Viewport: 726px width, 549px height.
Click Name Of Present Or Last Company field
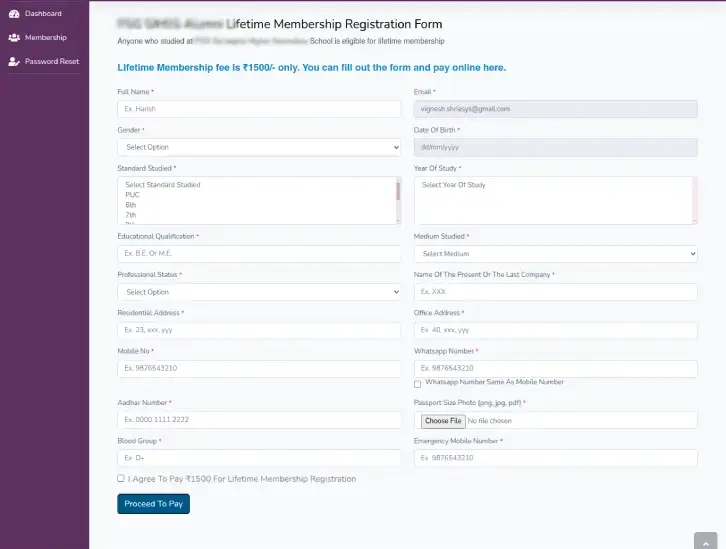click(x=556, y=292)
